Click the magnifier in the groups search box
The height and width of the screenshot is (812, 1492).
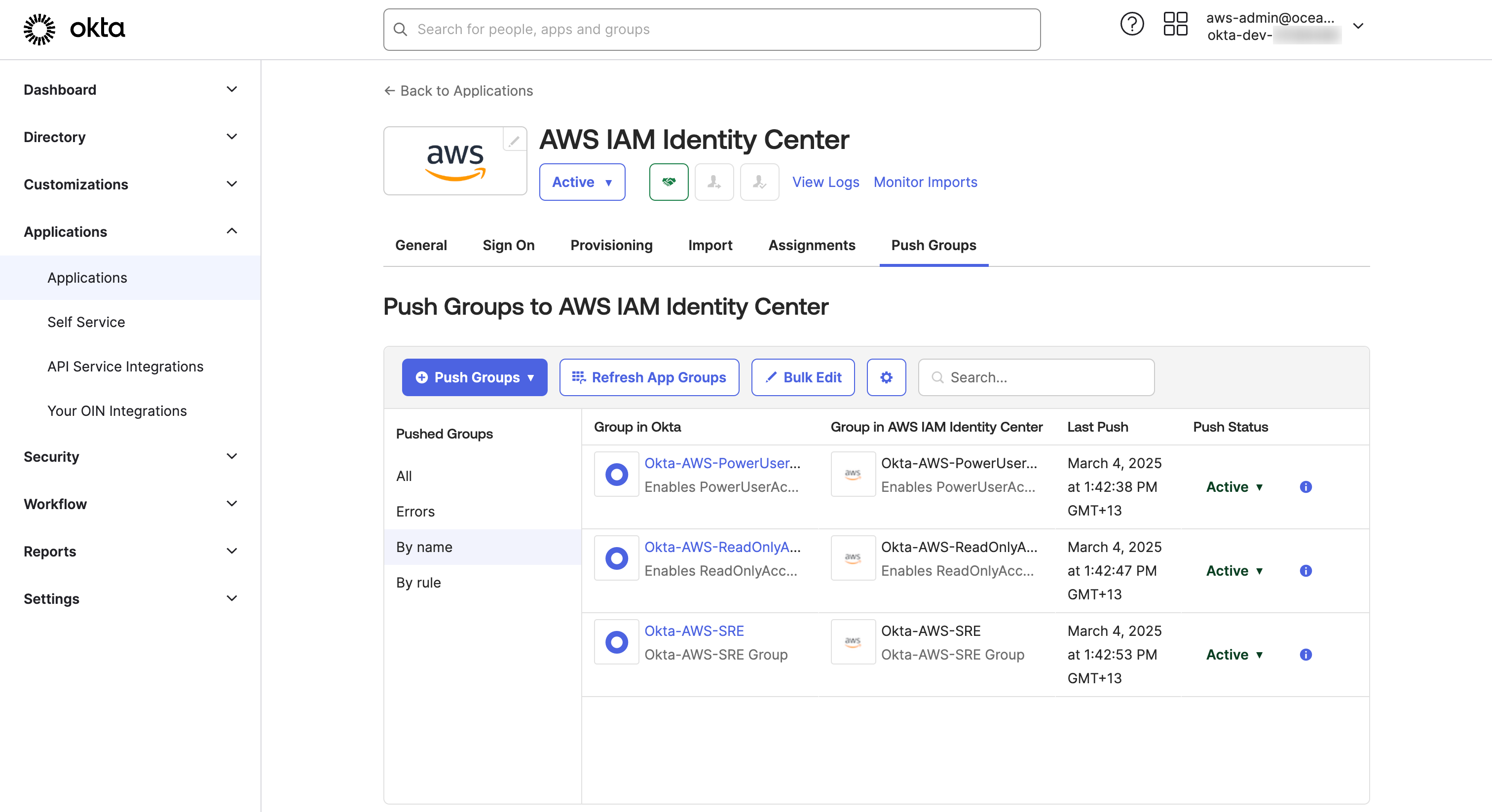click(937, 377)
